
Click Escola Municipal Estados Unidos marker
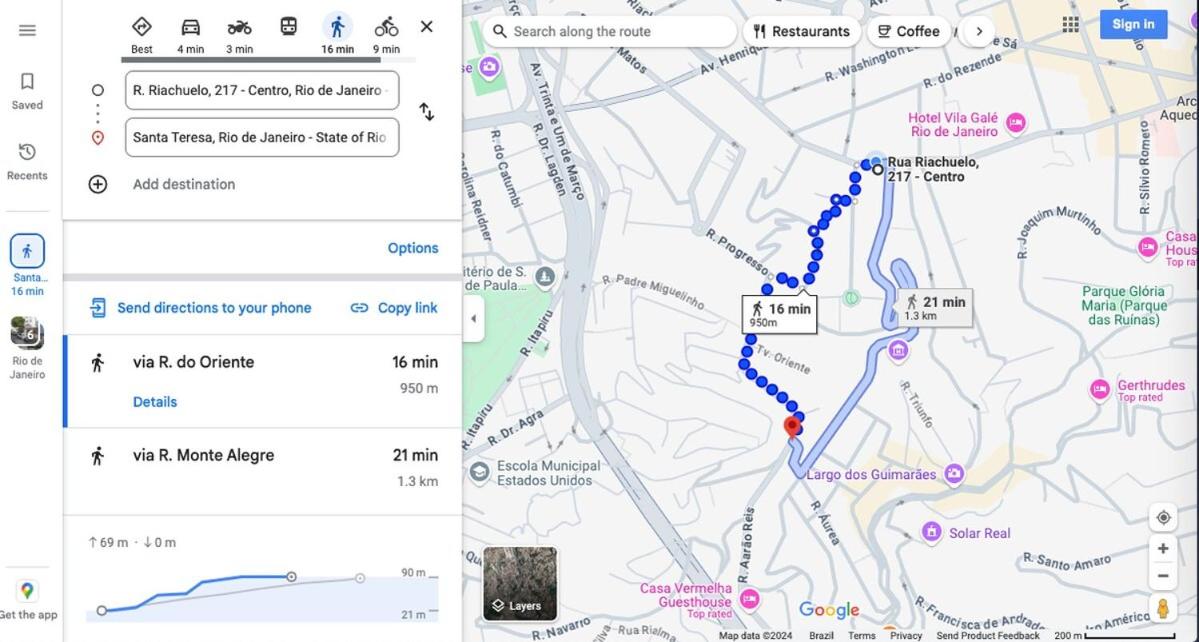(479, 472)
